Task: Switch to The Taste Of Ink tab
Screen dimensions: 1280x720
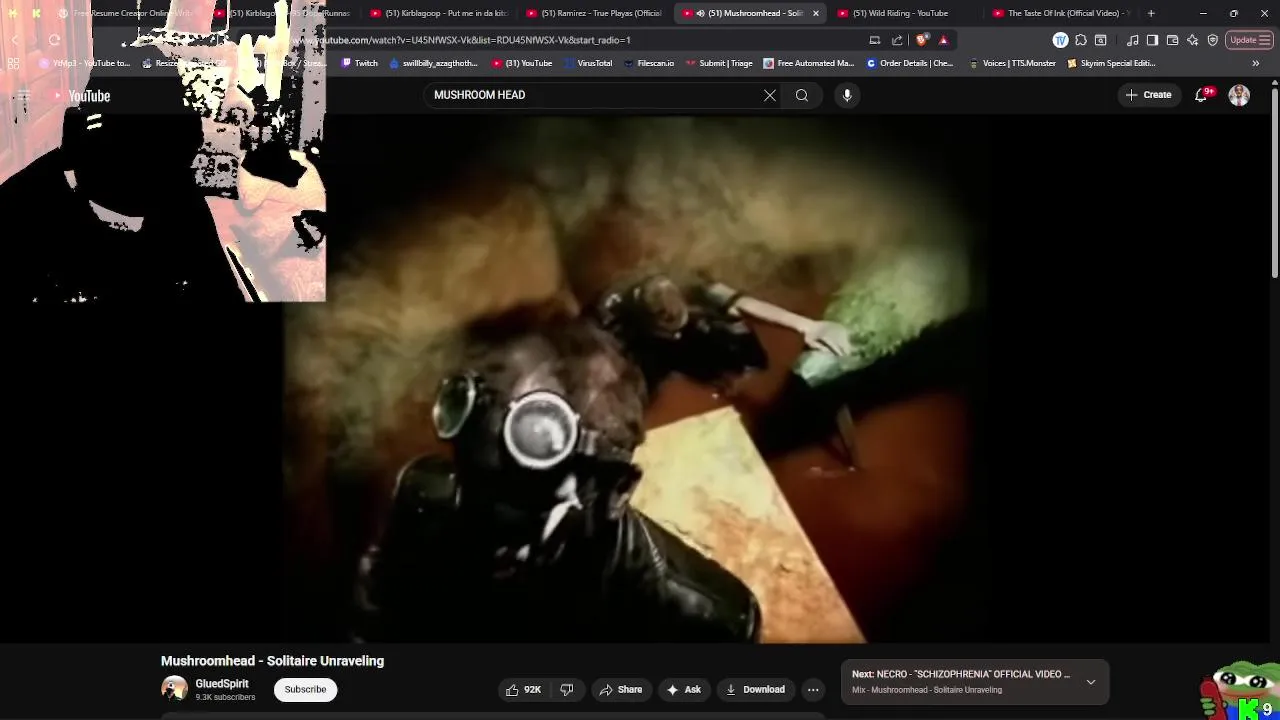Action: tap(1060, 13)
